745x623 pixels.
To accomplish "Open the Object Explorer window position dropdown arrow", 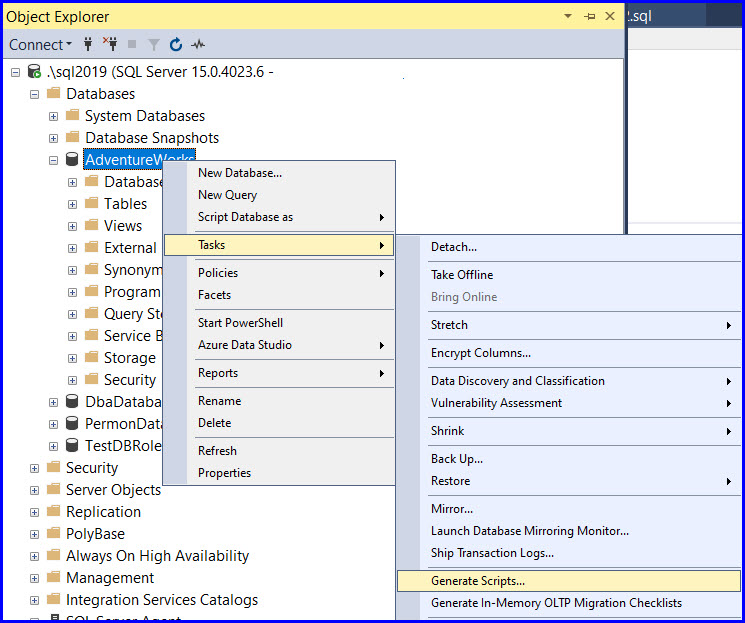I will point(568,17).
